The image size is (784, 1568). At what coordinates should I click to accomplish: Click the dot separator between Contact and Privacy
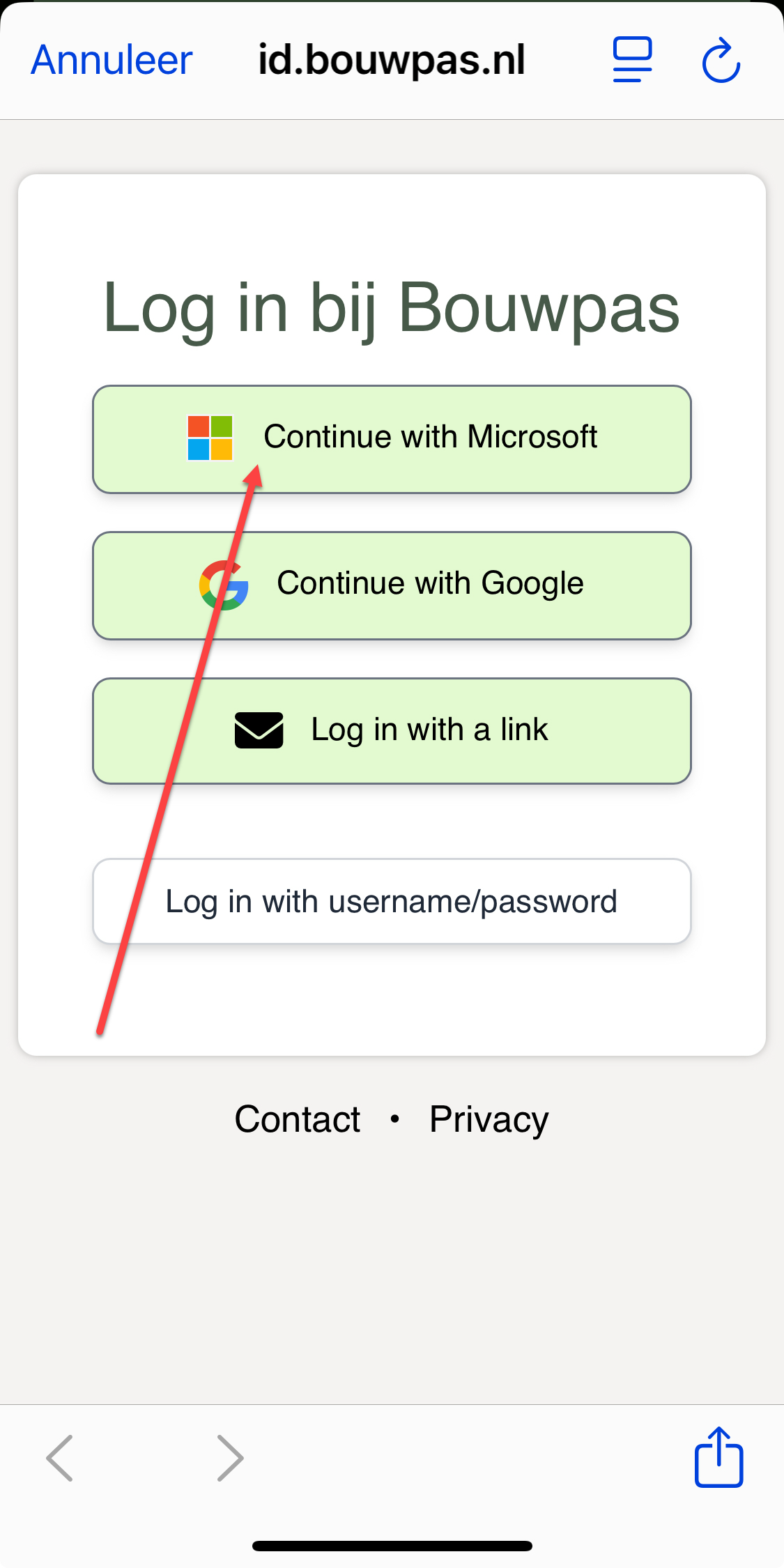tap(395, 1119)
